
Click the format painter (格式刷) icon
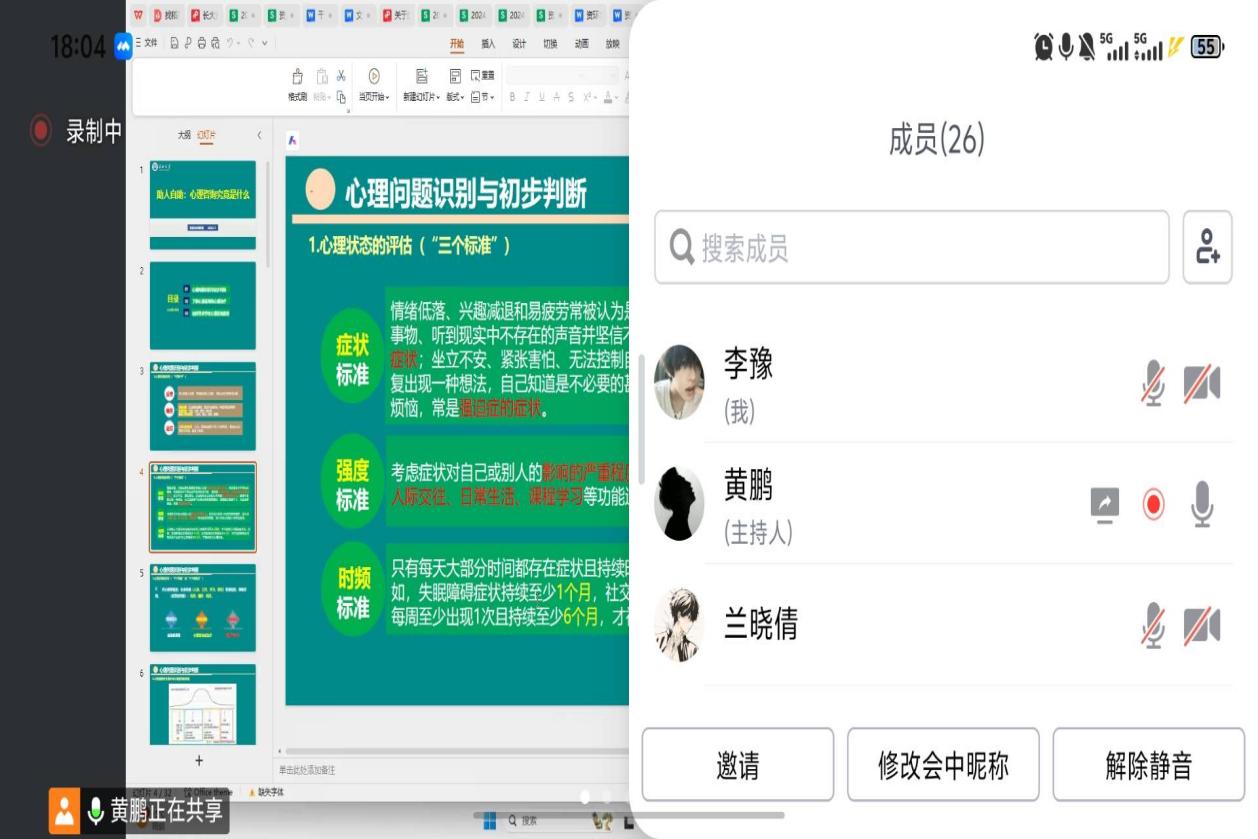point(297,77)
